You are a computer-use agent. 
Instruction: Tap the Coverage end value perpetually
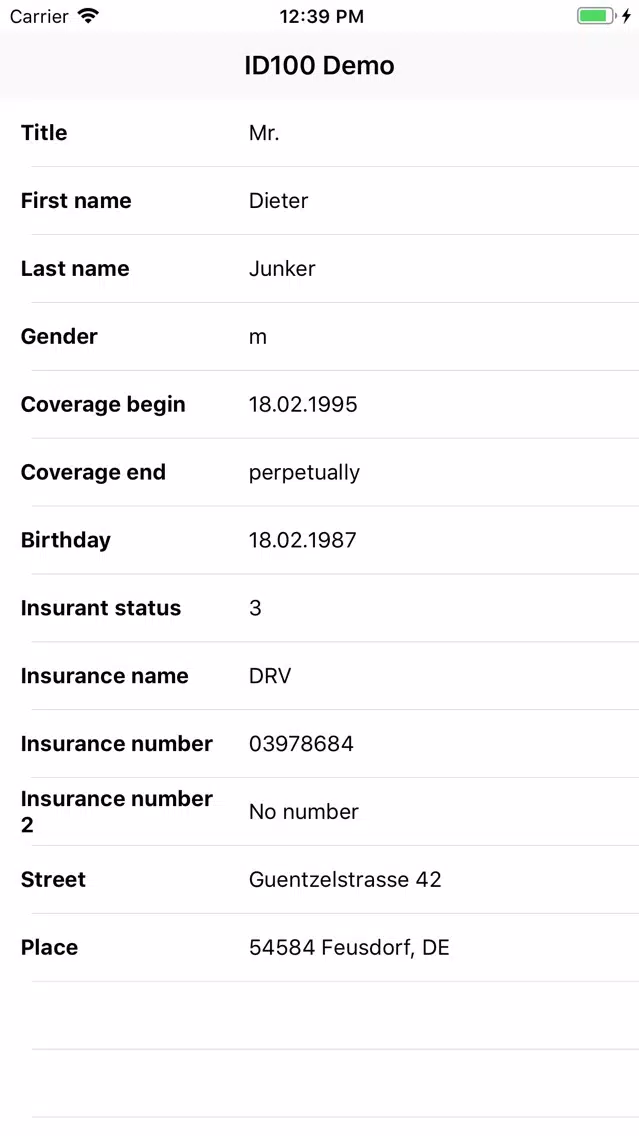(x=304, y=473)
